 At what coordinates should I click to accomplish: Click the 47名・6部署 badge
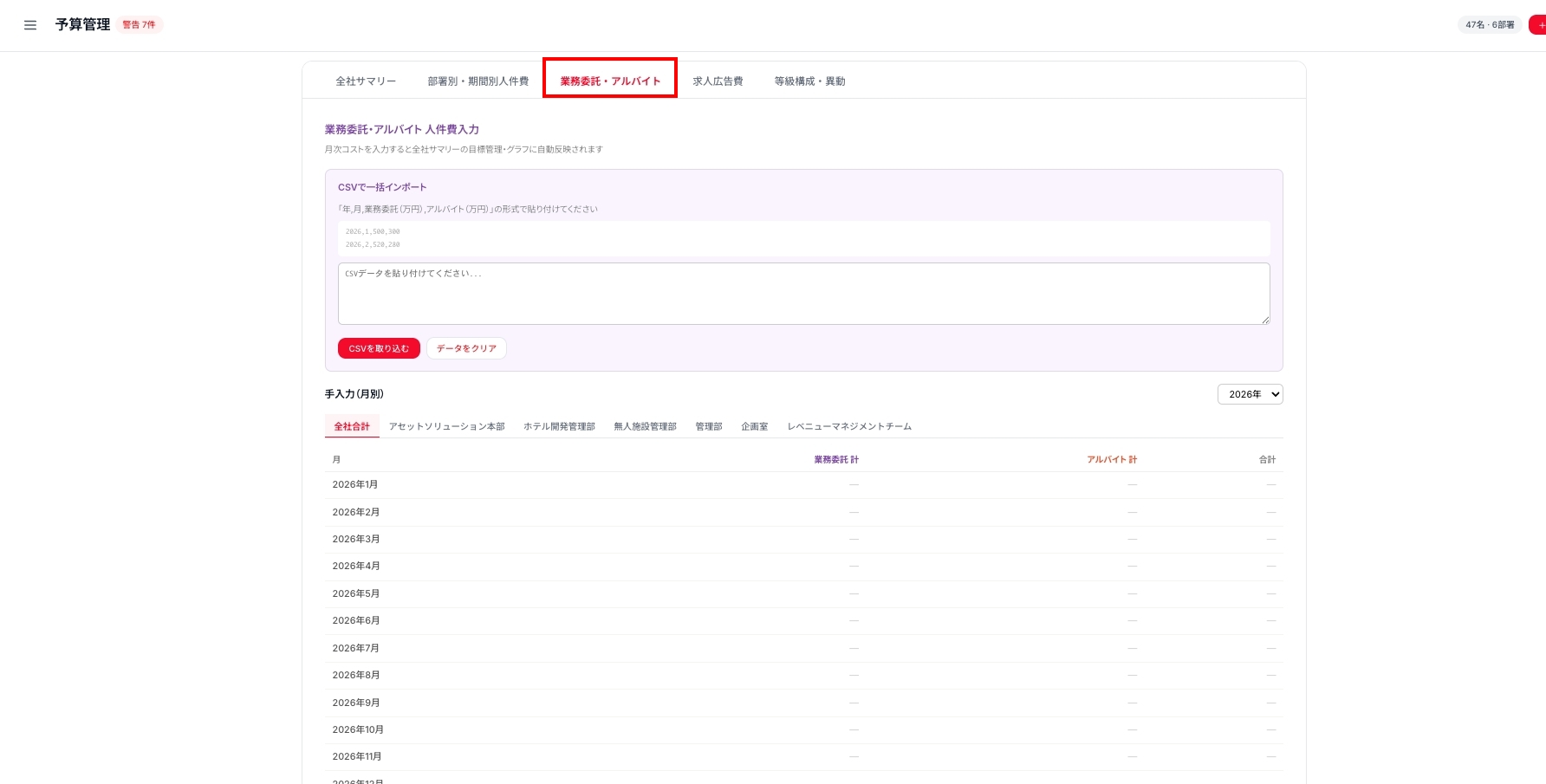(x=1490, y=25)
